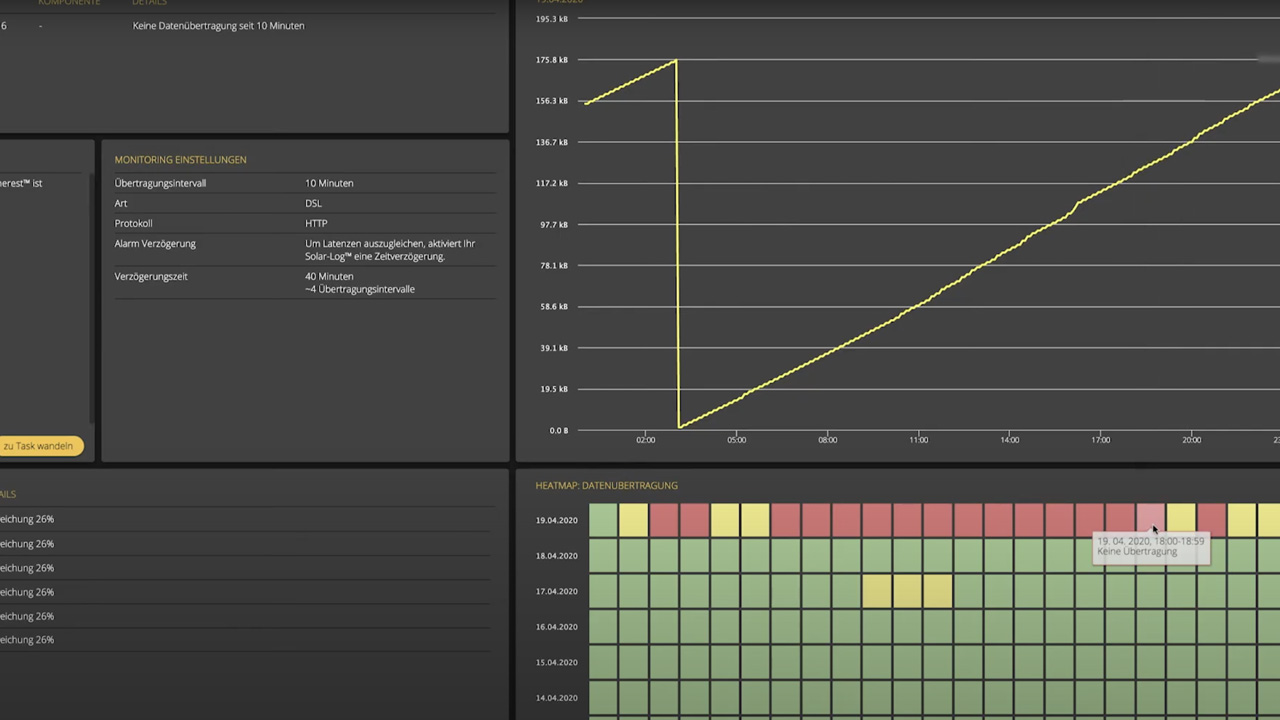This screenshot has width=1280, height=720.
Task: Click the 09:00 yellow cell in the 17.04.2020 heatmap row
Action: [x=877, y=591]
